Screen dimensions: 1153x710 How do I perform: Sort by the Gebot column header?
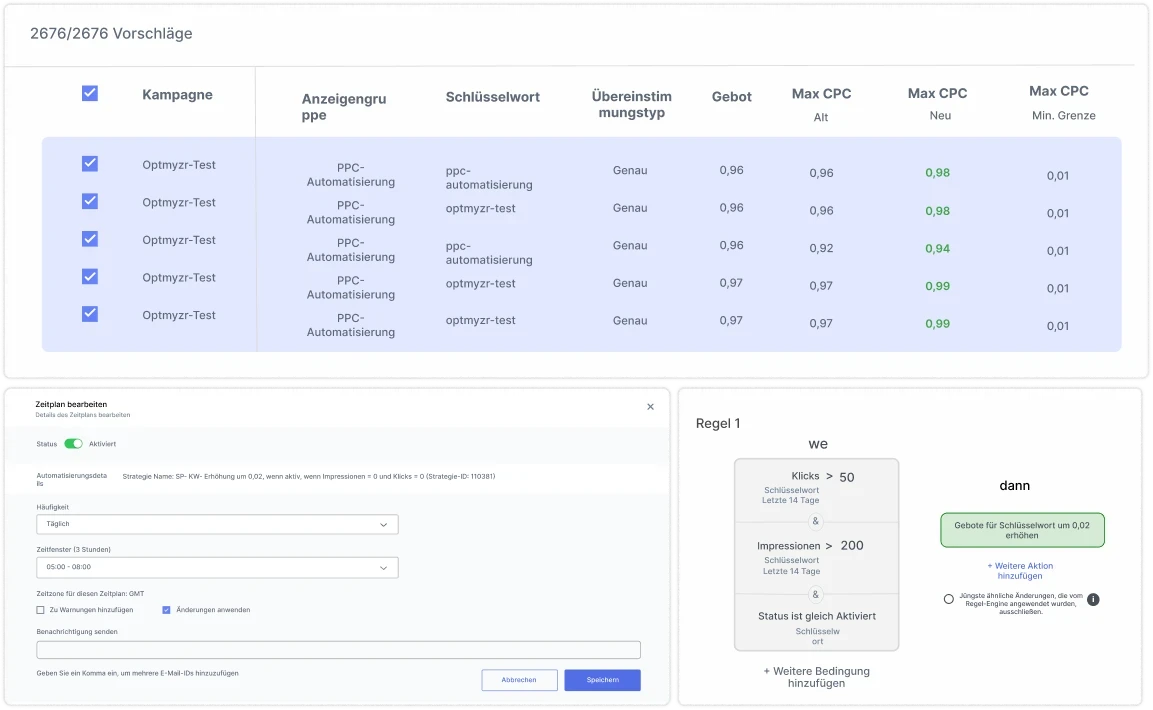(731, 97)
